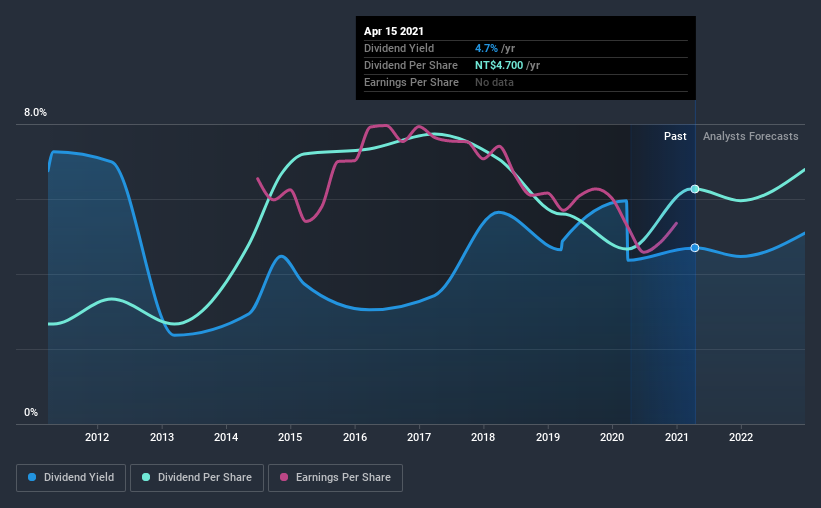Click the 2012 x-axis label

[x=97, y=437]
